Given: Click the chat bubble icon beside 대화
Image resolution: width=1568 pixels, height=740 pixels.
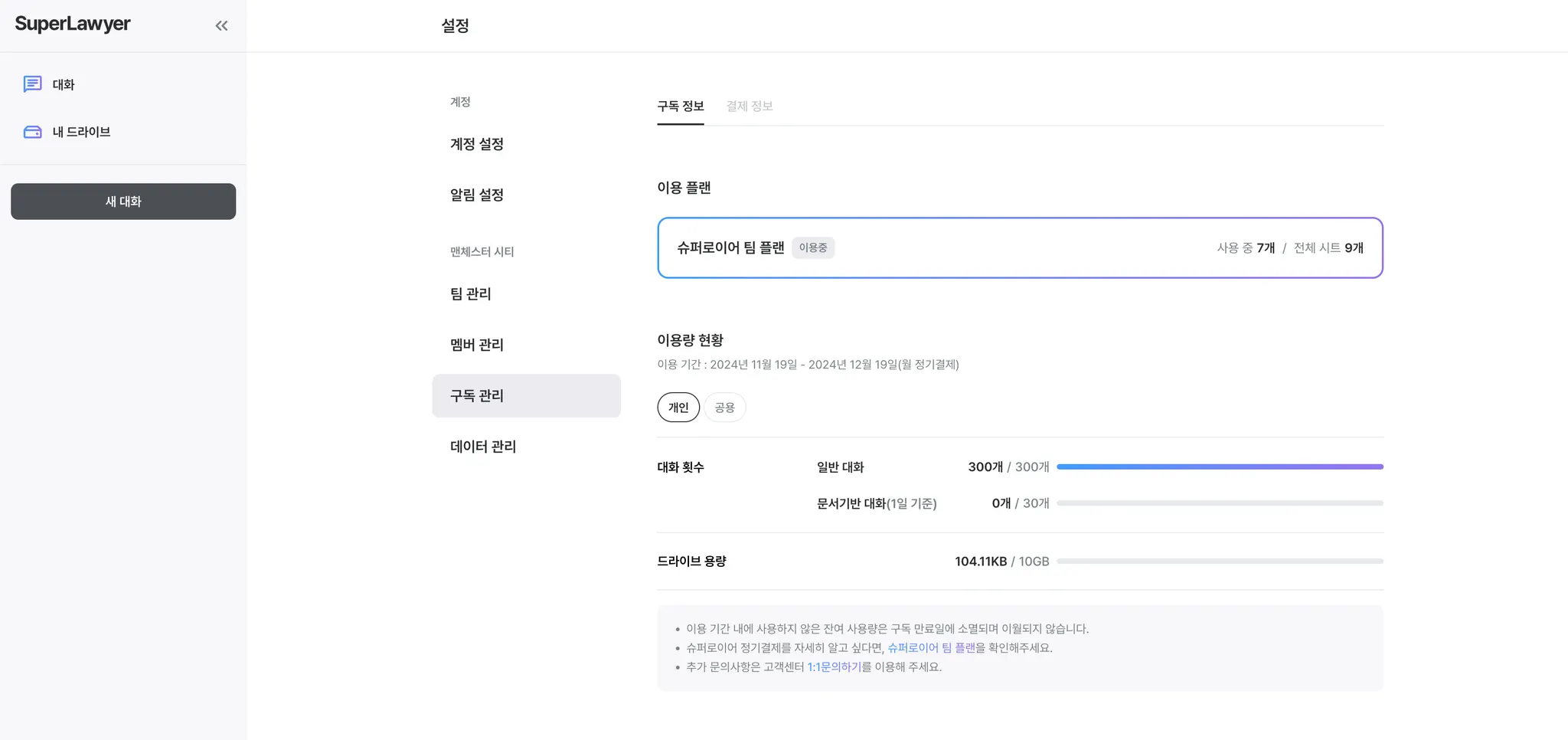Looking at the screenshot, I should click(x=32, y=84).
